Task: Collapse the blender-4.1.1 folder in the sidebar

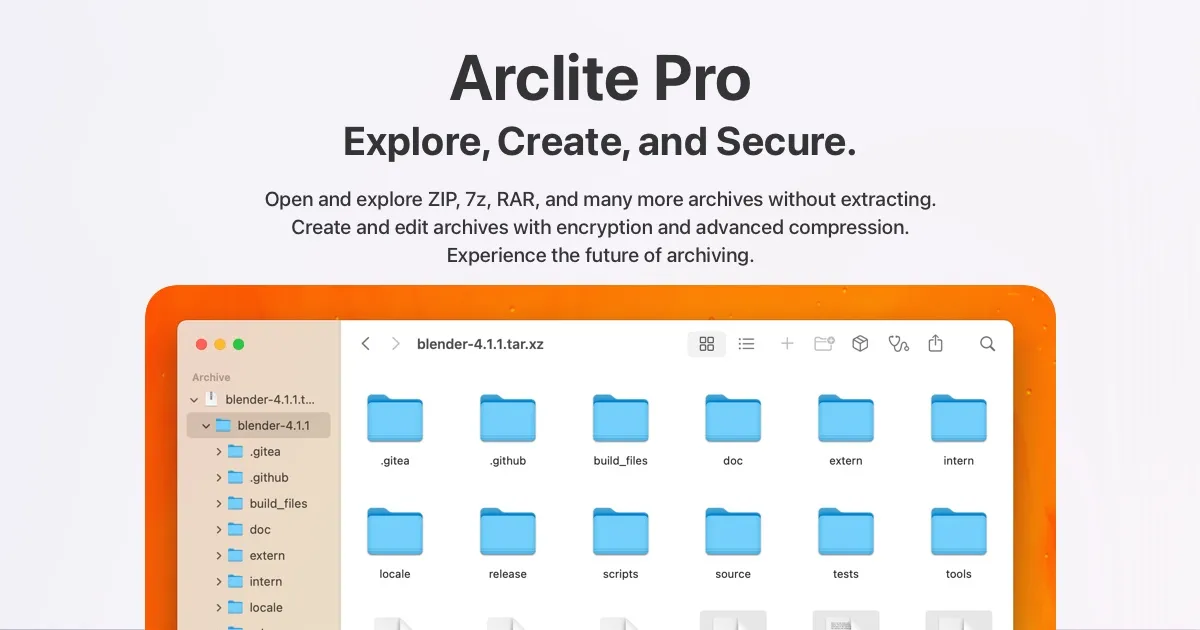Action: click(205, 425)
